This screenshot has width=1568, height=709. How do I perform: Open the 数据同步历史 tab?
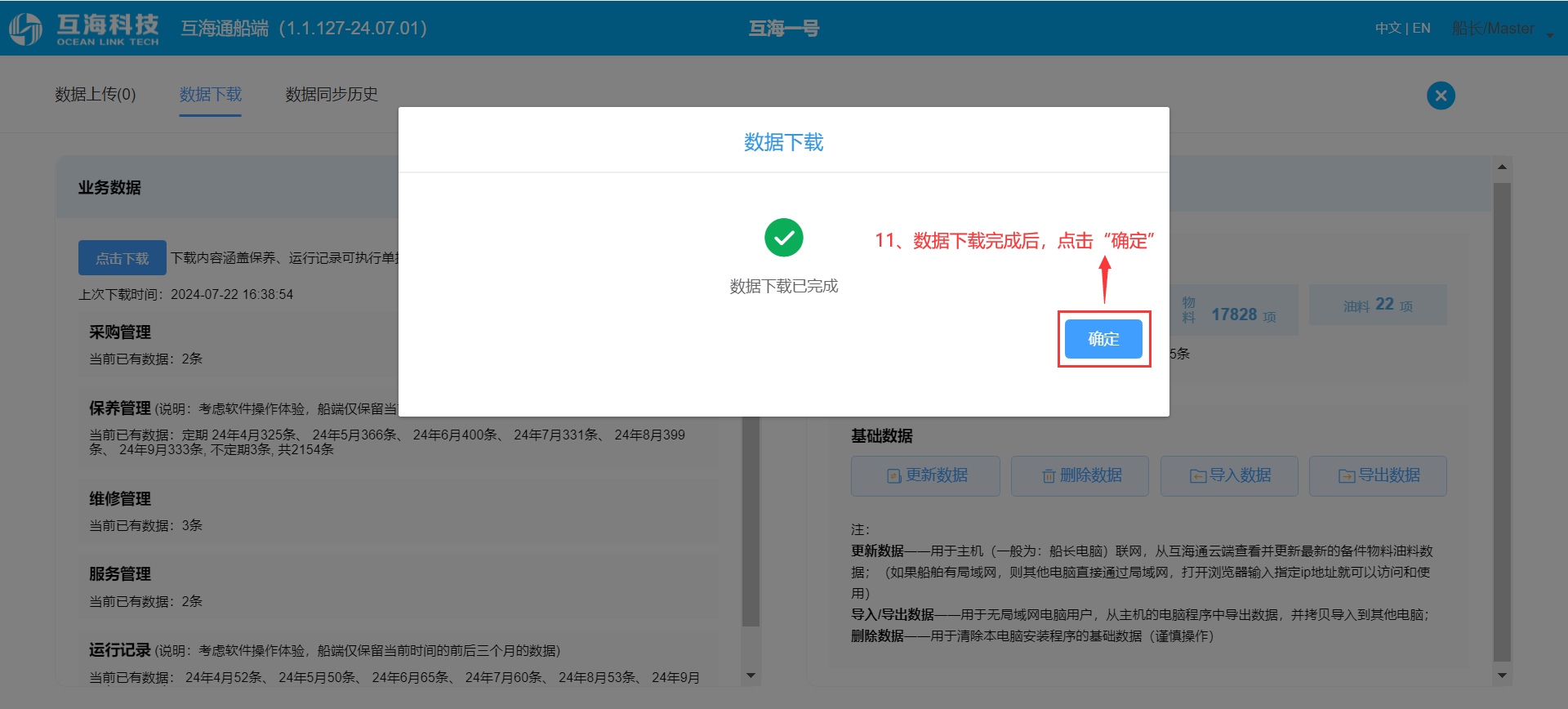click(x=332, y=95)
